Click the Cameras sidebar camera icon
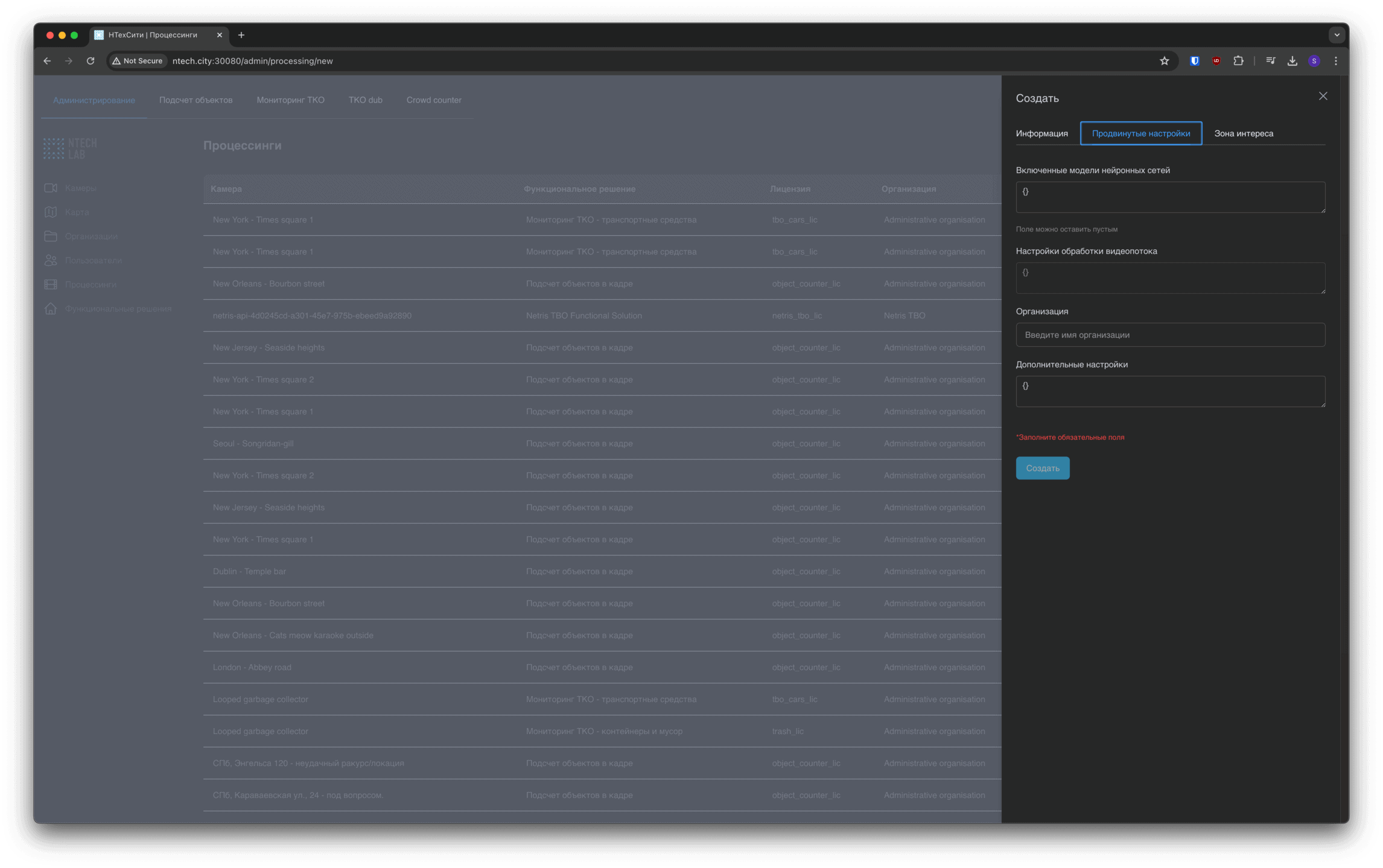This screenshot has width=1383, height=868. coord(51,188)
